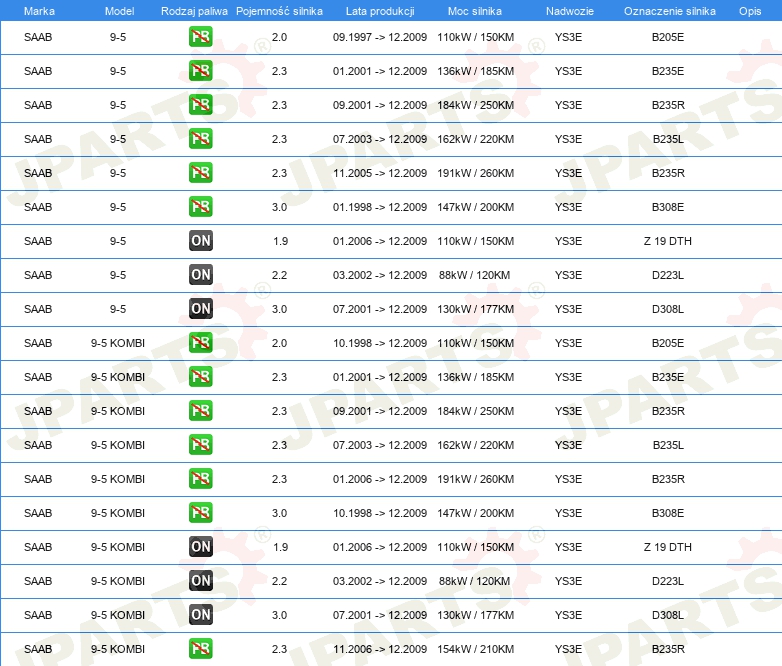Viewport: 782px width, 666px height.
Task: Click engine code B235L in the 9-5 KOMBI row
Action: point(668,444)
